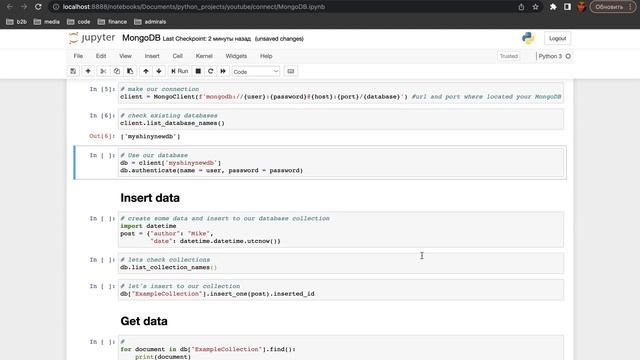Click the list_collection_names code cell
This screenshot has height=360, width=640.
341,263
